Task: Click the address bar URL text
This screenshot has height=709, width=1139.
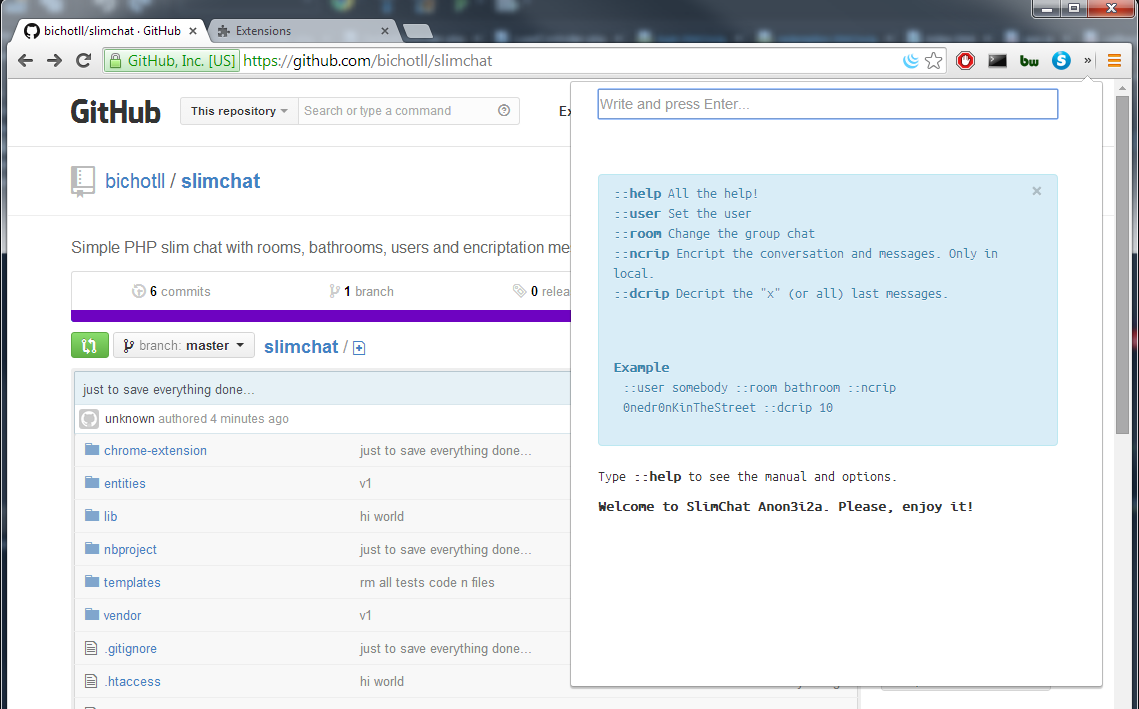Action: point(368,61)
